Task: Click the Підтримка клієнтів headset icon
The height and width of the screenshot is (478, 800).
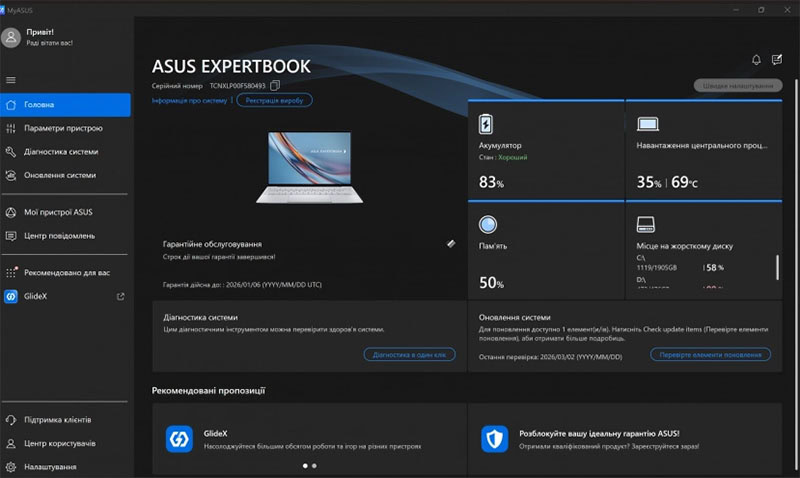Action: coord(11,420)
